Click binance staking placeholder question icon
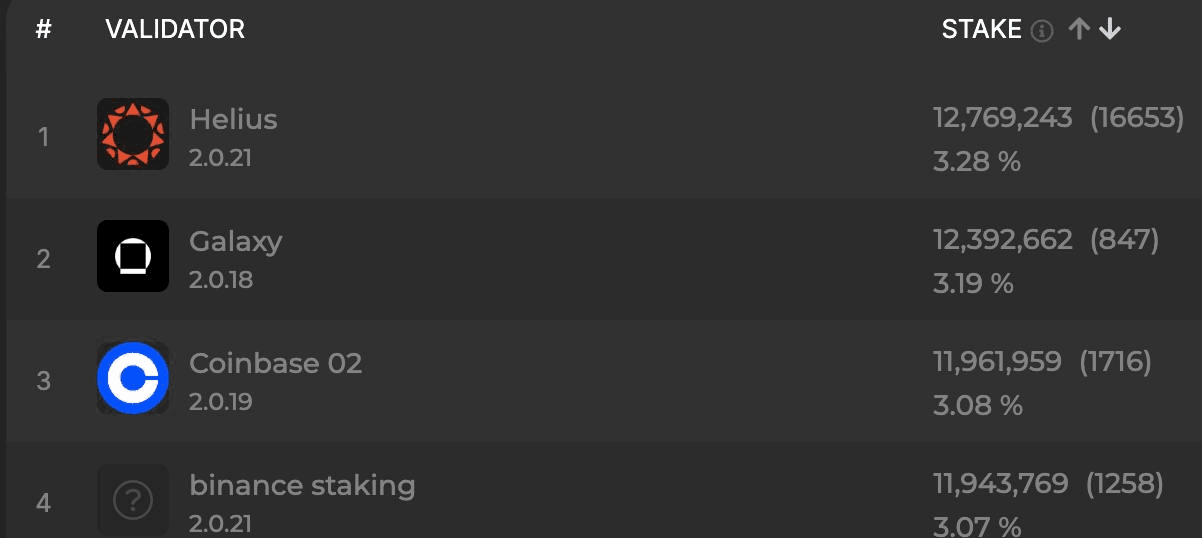 pos(133,500)
